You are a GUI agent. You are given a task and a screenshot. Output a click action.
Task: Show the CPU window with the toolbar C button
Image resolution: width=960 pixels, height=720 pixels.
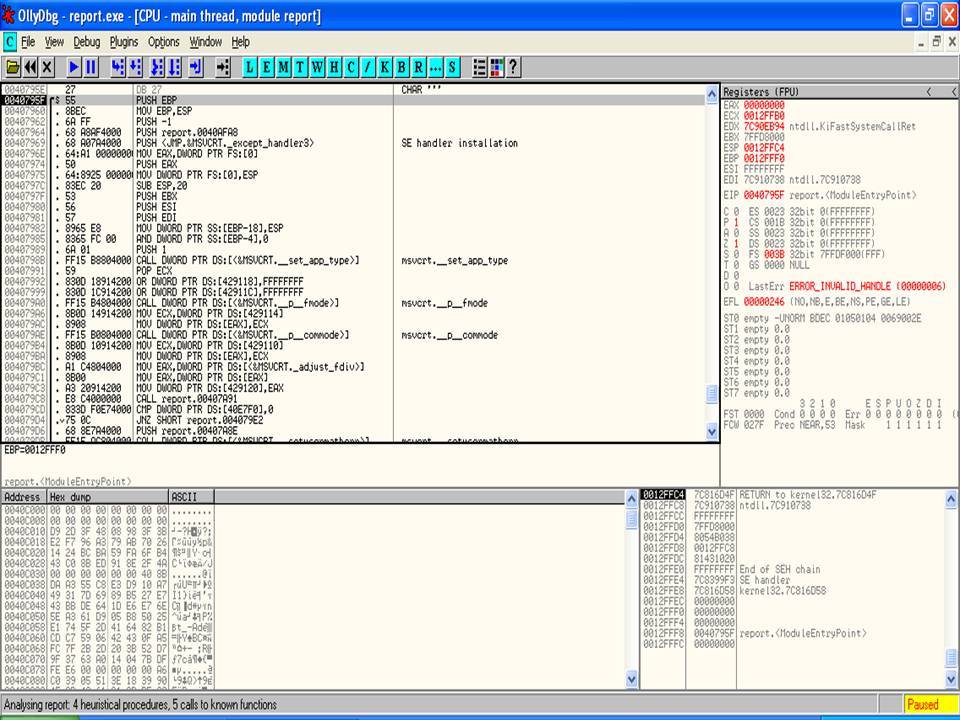coord(351,67)
